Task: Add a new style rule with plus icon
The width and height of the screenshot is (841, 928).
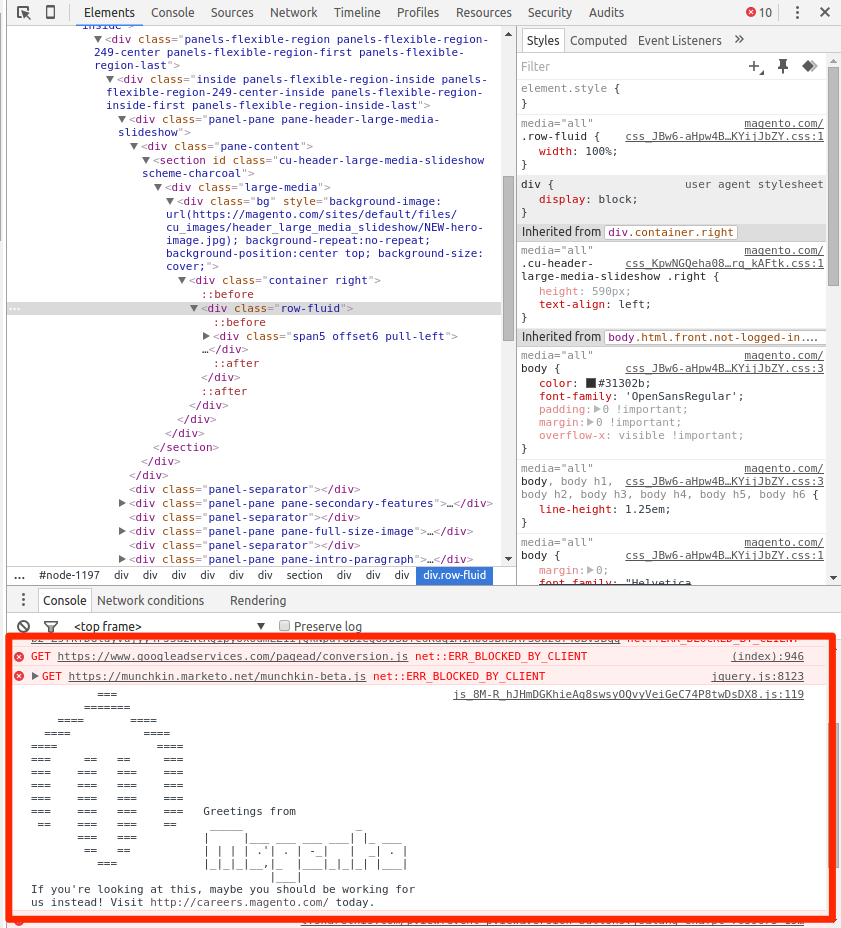Action: (x=756, y=67)
